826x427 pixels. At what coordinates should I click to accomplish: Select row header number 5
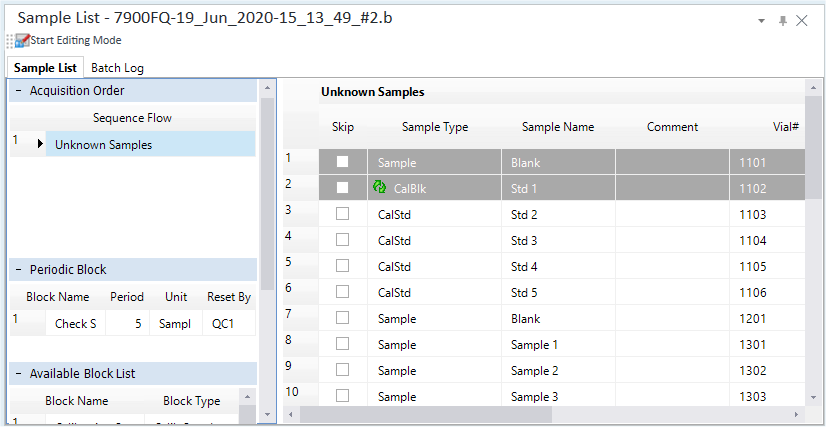pyautogui.click(x=301, y=266)
